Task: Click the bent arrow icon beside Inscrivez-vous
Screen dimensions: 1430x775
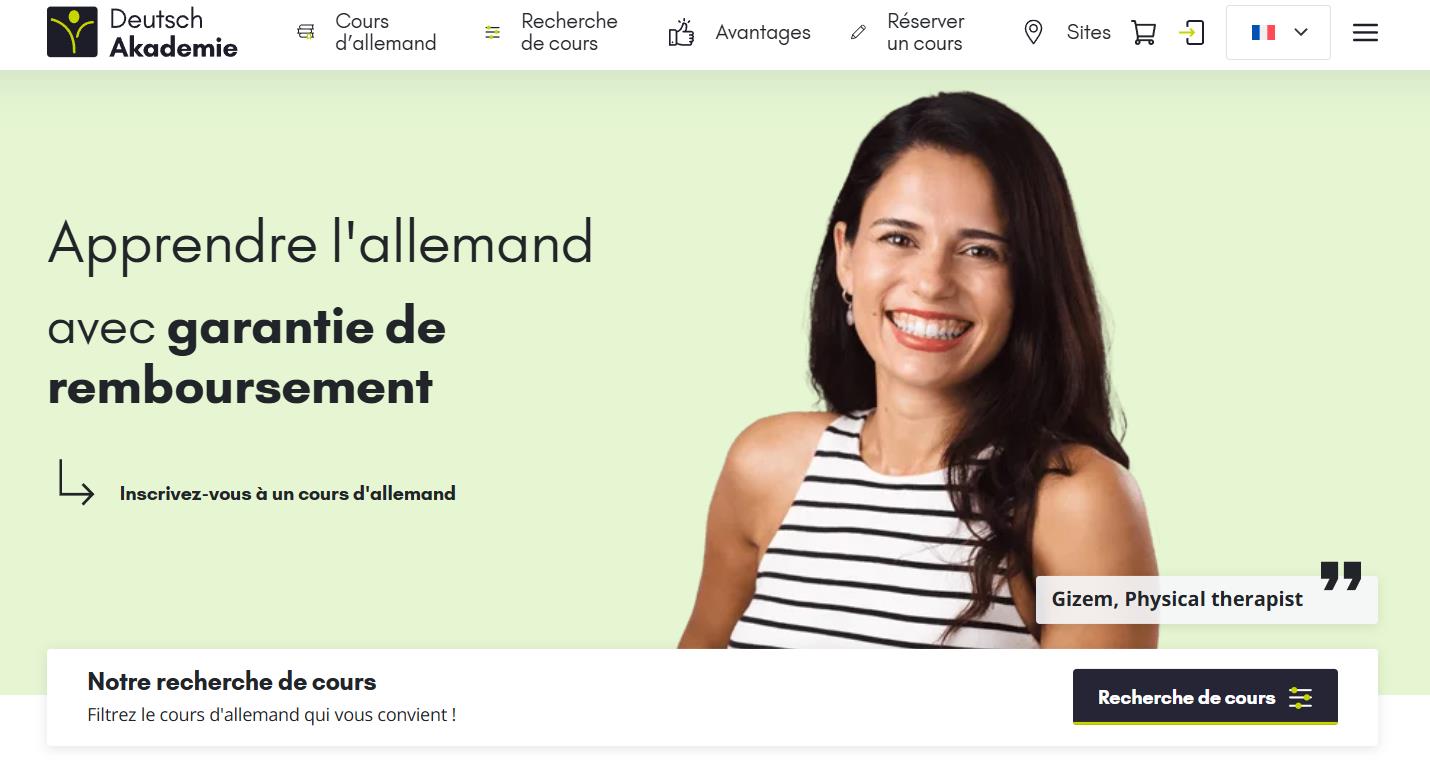Action: click(x=76, y=482)
